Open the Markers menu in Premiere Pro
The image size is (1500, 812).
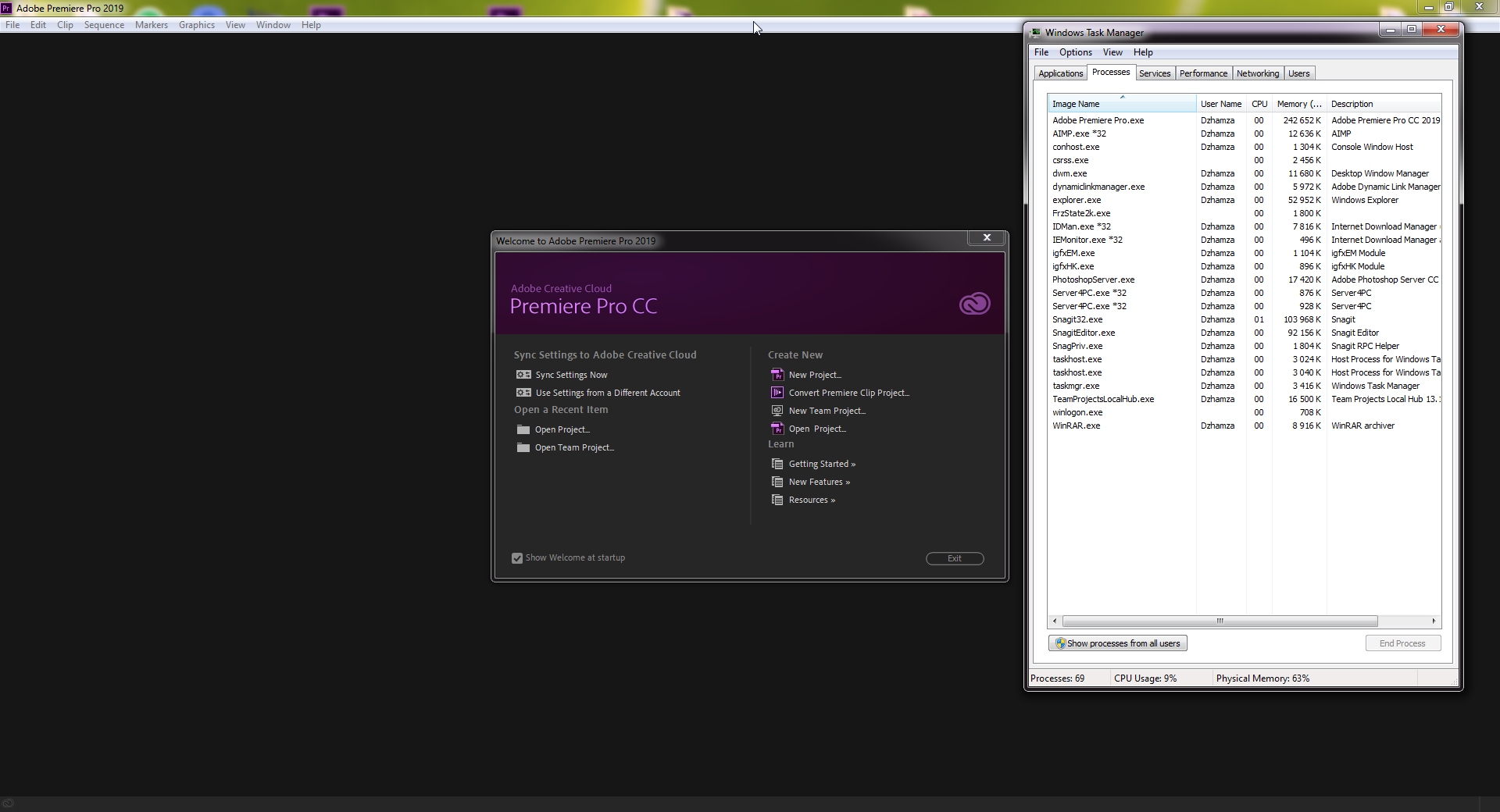pos(151,25)
